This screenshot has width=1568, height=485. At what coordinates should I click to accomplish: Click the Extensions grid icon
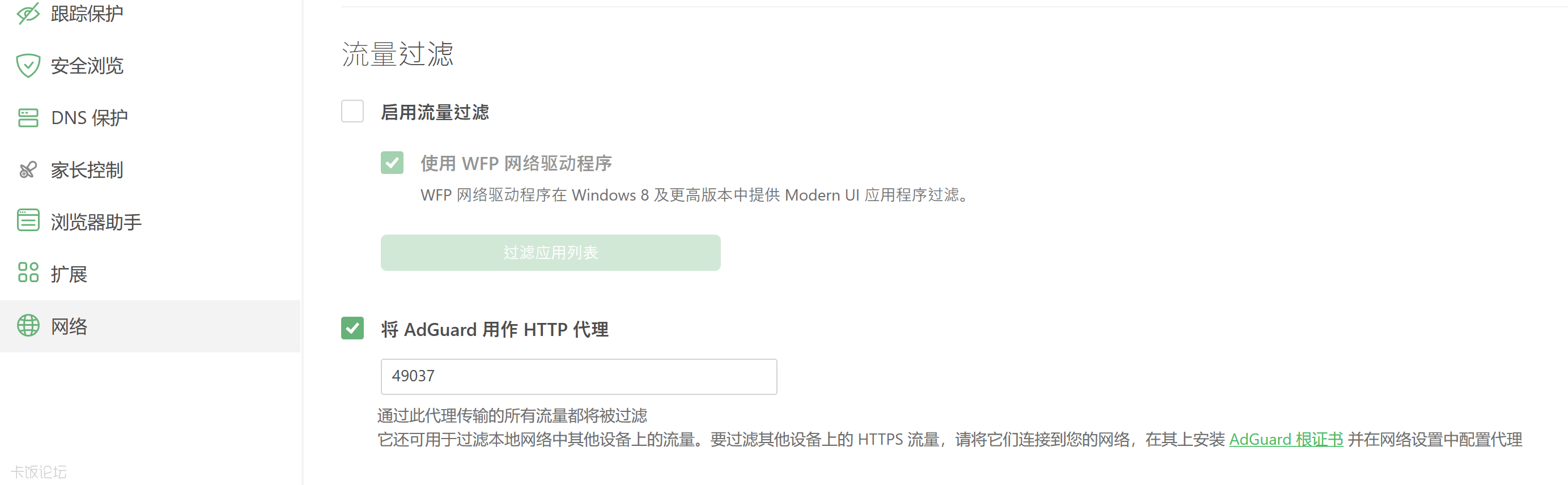[28, 273]
